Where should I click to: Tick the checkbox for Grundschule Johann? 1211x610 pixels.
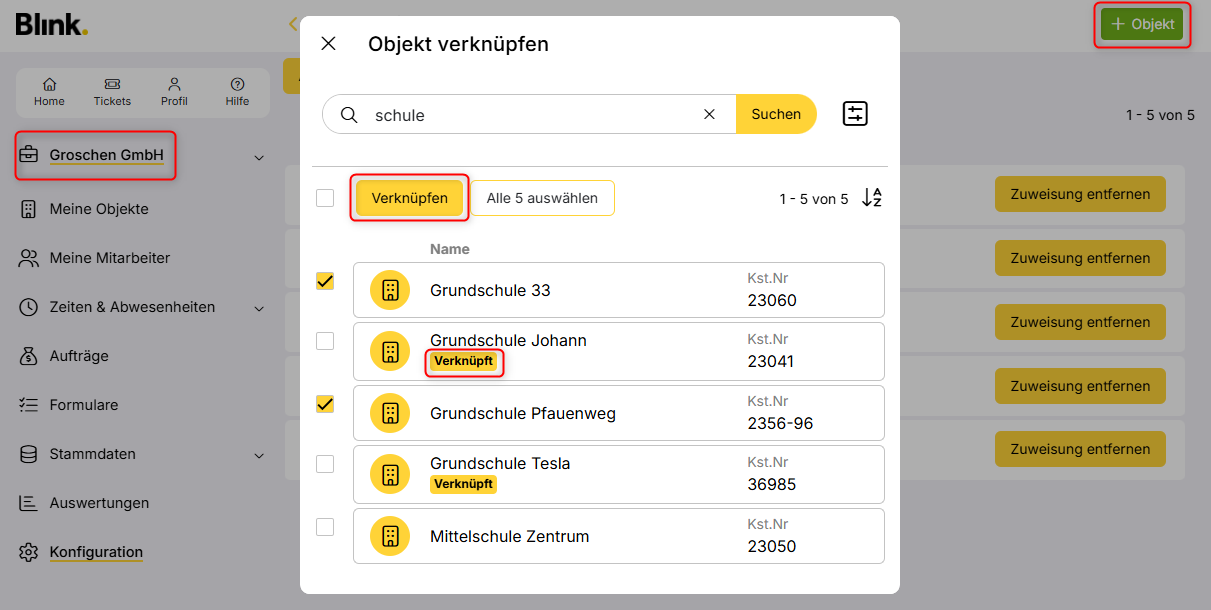pyautogui.click(x=325, y=342)
